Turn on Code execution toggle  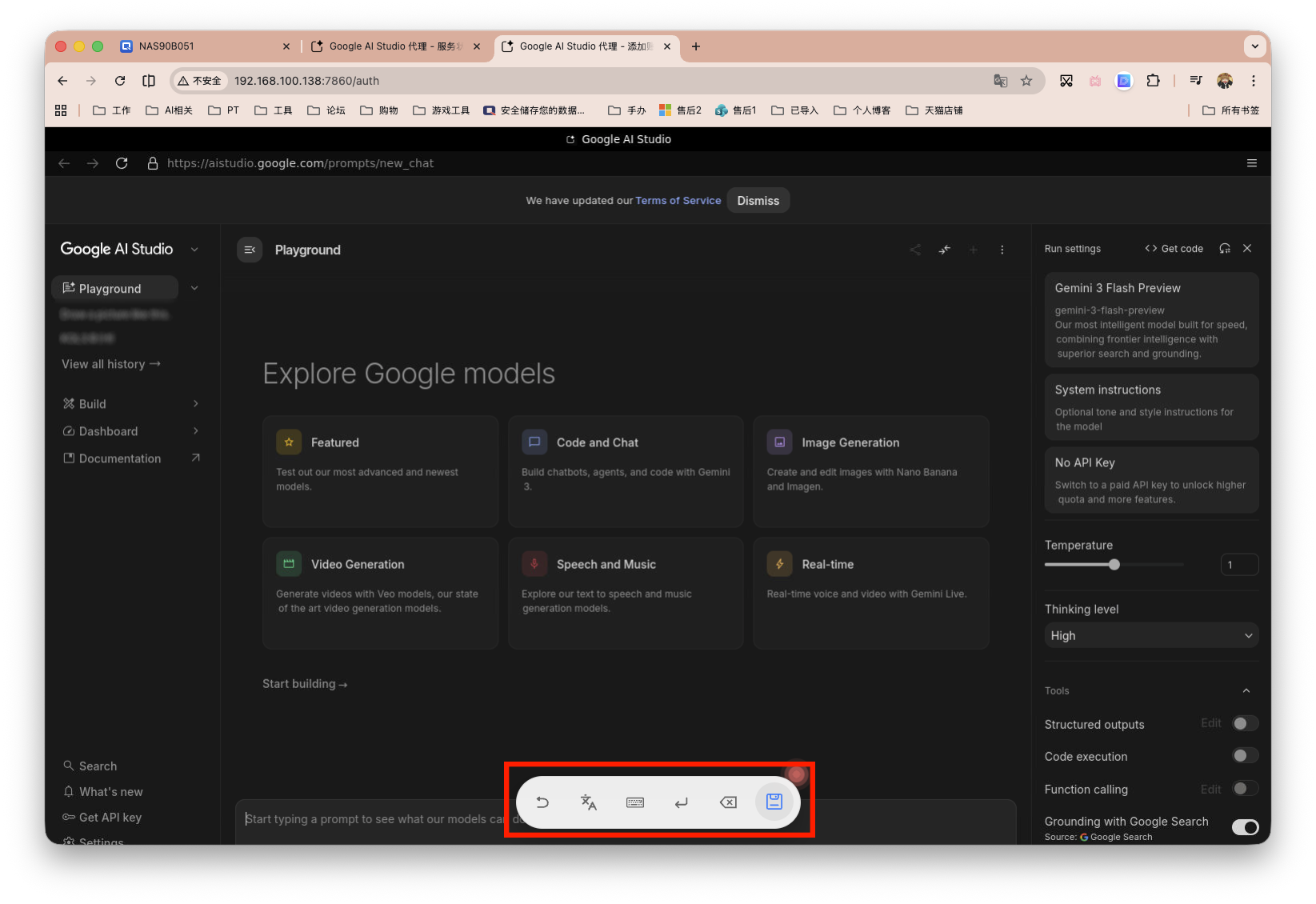(x=1245, y=756)
